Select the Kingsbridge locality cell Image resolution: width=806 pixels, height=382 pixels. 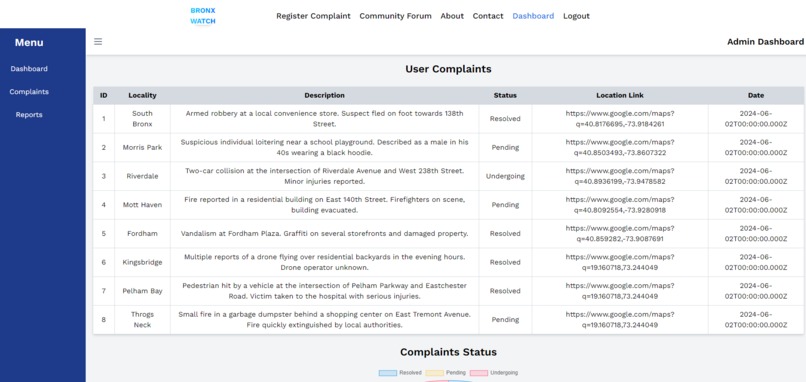point(142,262)
